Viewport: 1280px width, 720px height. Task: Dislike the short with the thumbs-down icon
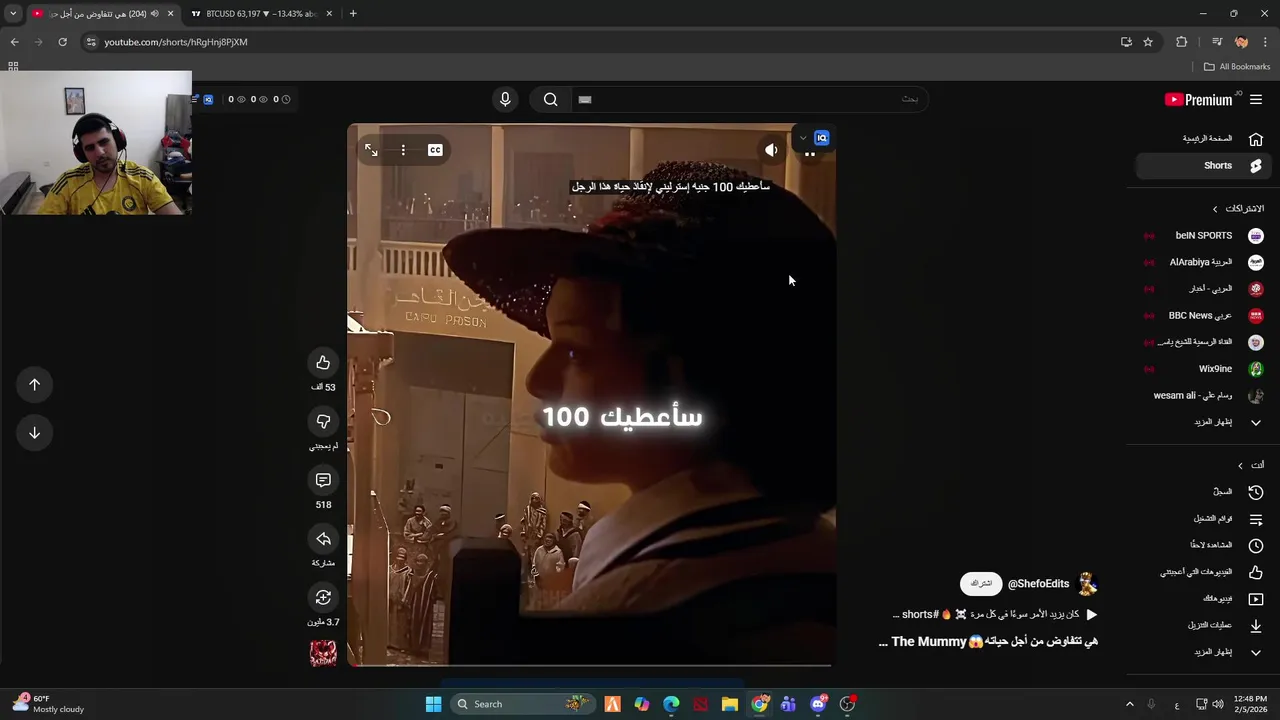(x=323, y=422)
